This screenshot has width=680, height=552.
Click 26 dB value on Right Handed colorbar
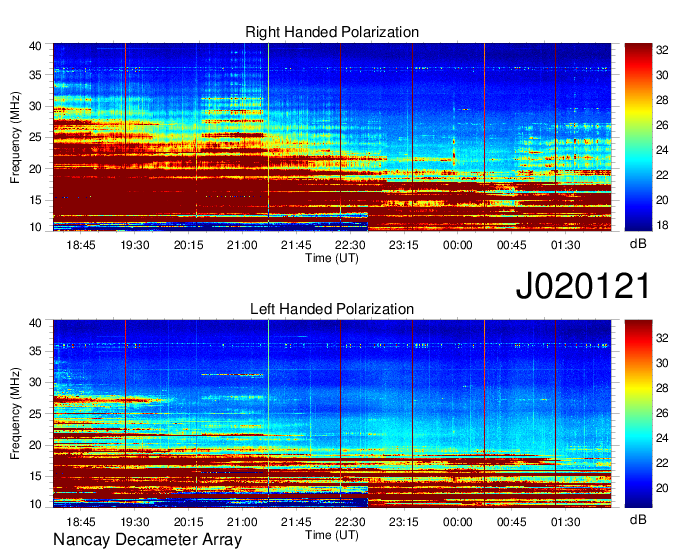662,125
